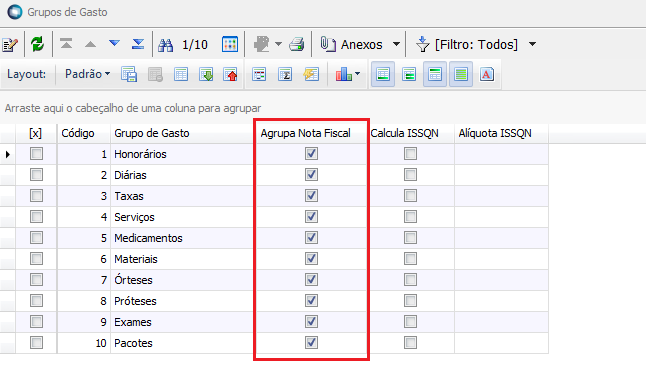
Task: Sort by Código column header
Action: (x=84, y=134)
